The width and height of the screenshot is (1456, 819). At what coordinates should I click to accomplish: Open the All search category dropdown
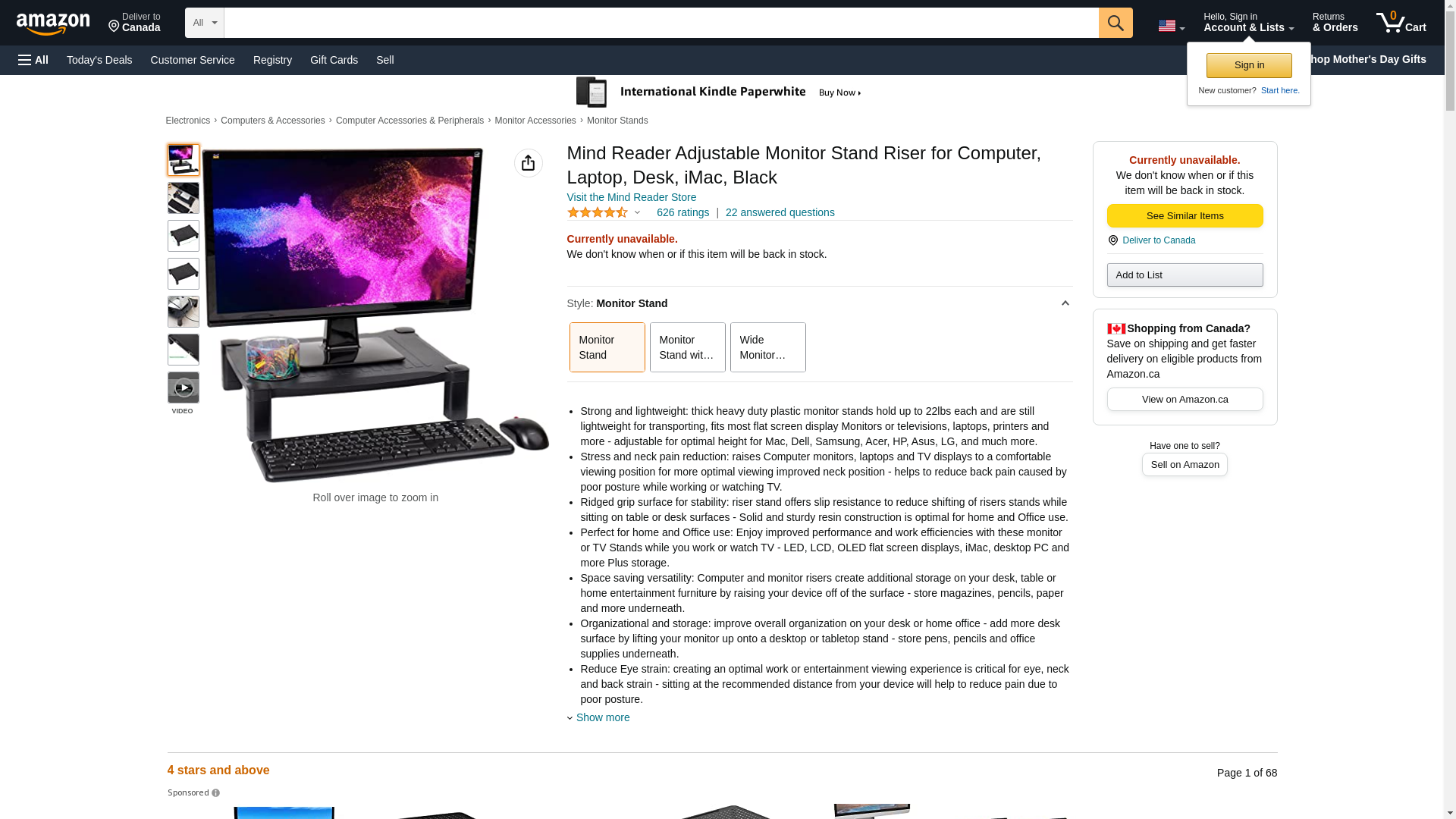point(205,23)
